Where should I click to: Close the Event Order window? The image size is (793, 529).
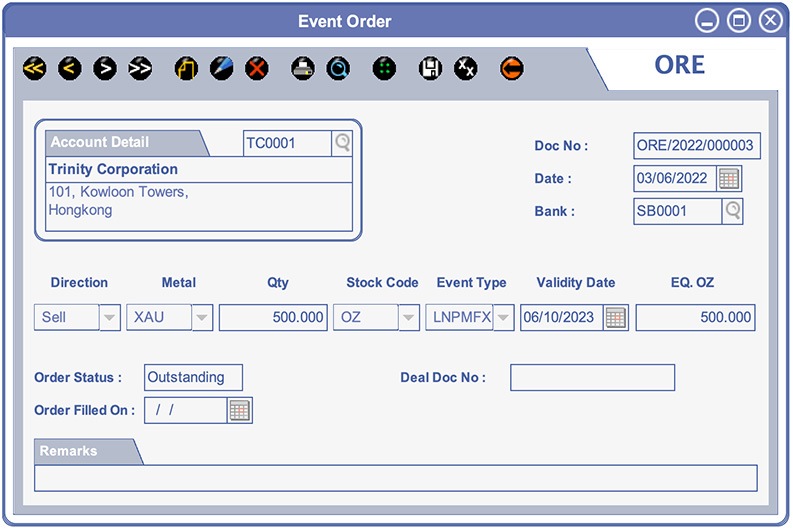point(771,21)
